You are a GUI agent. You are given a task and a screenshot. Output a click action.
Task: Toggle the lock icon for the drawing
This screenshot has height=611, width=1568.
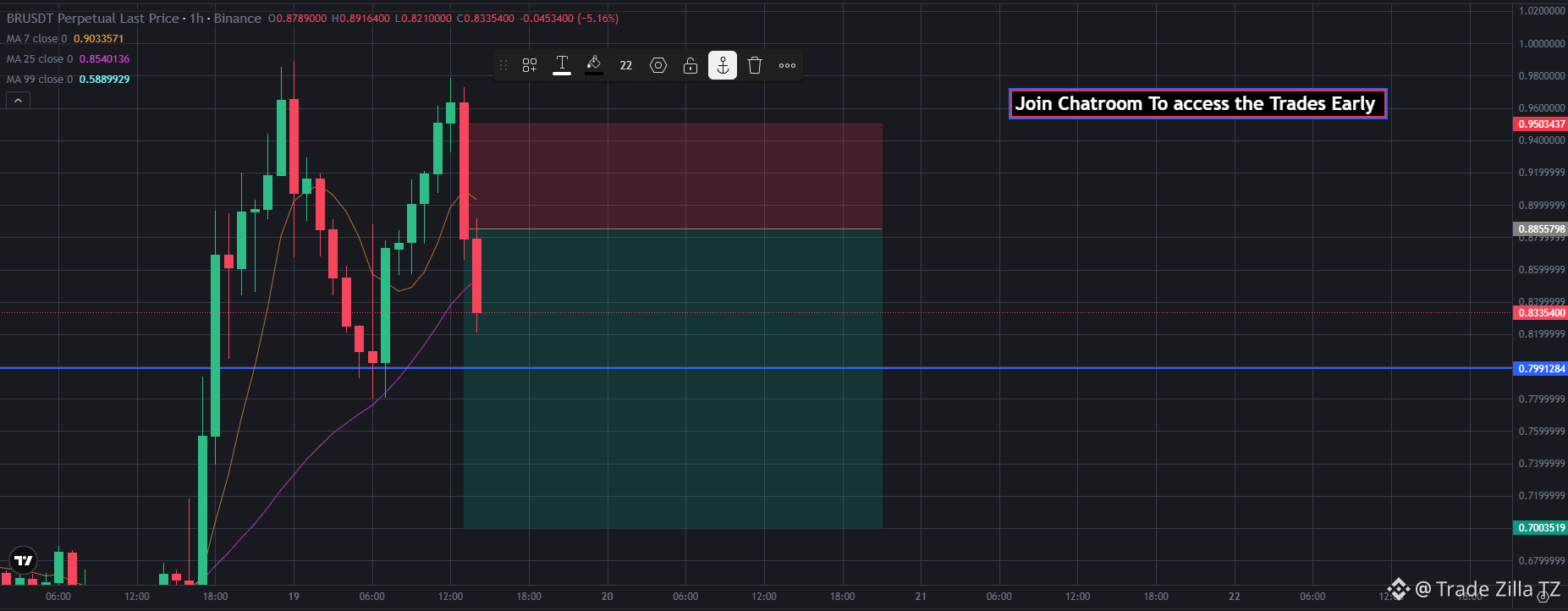pyautogui.click(x=690, y=65)
